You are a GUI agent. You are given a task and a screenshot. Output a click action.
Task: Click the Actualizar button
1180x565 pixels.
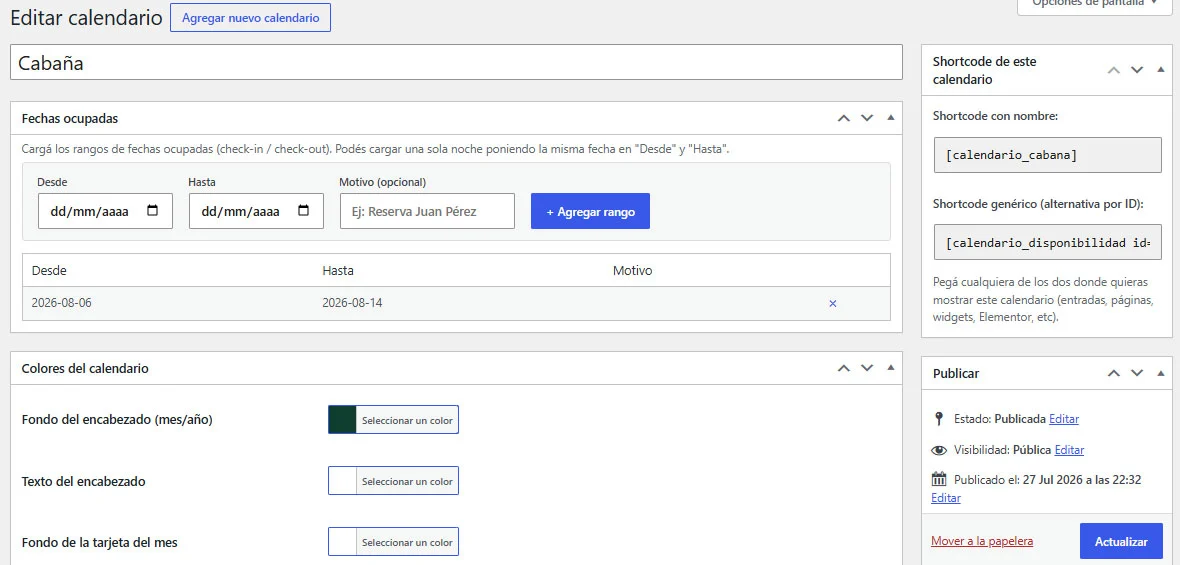(1121, 542)
